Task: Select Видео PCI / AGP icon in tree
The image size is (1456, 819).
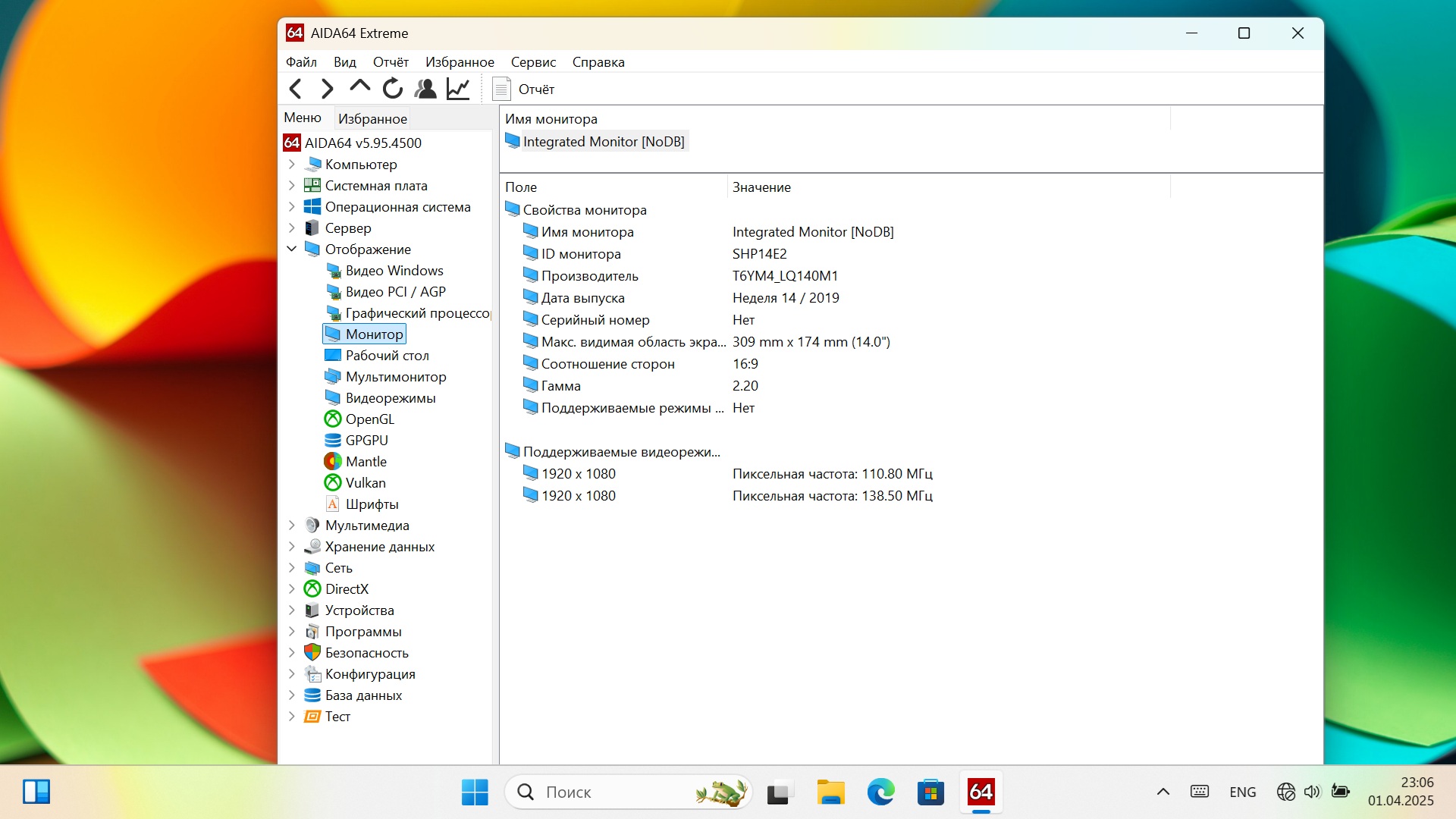Action: [333, 292]
